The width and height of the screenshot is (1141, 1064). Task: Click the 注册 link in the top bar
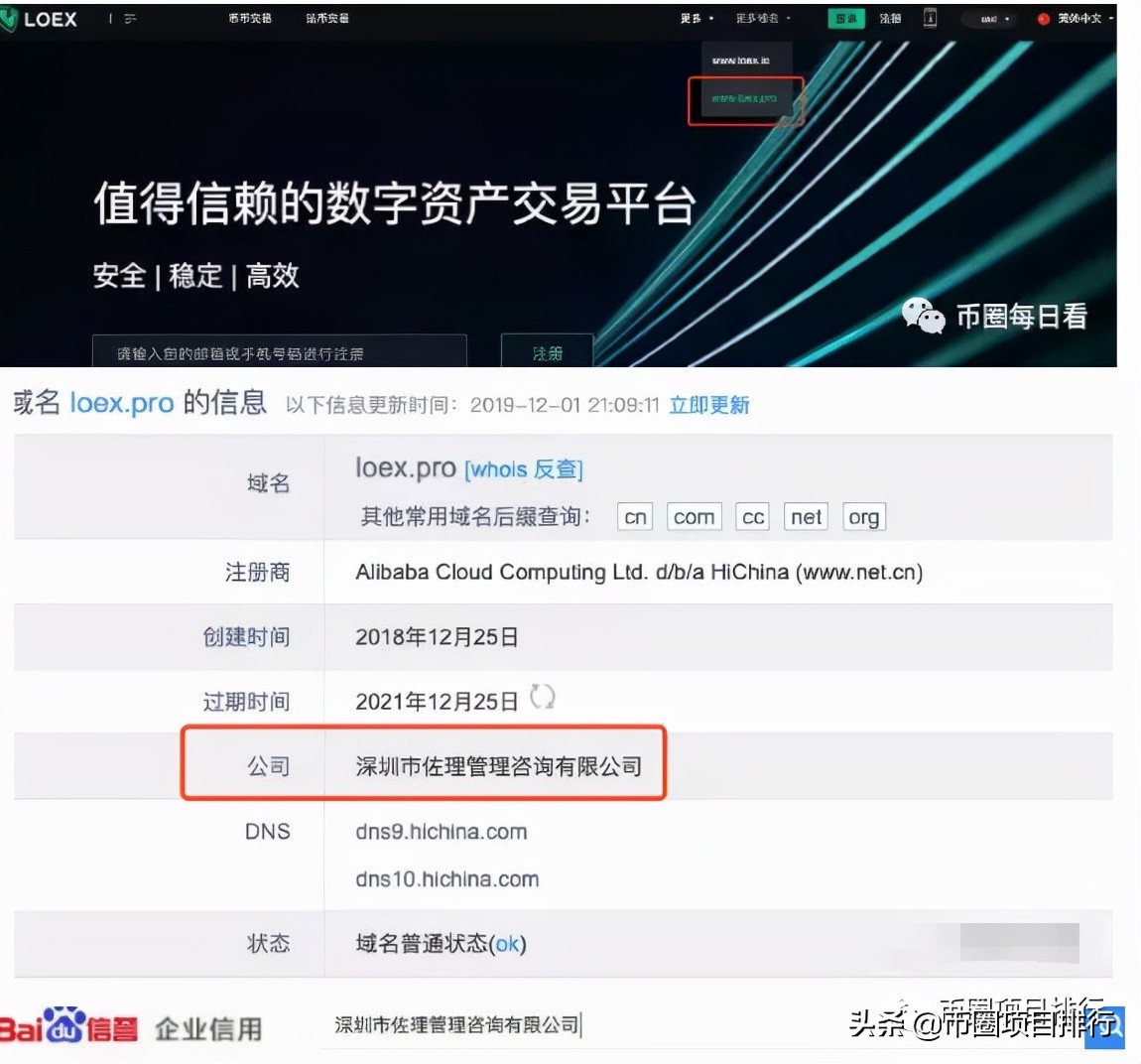(890, 18)
